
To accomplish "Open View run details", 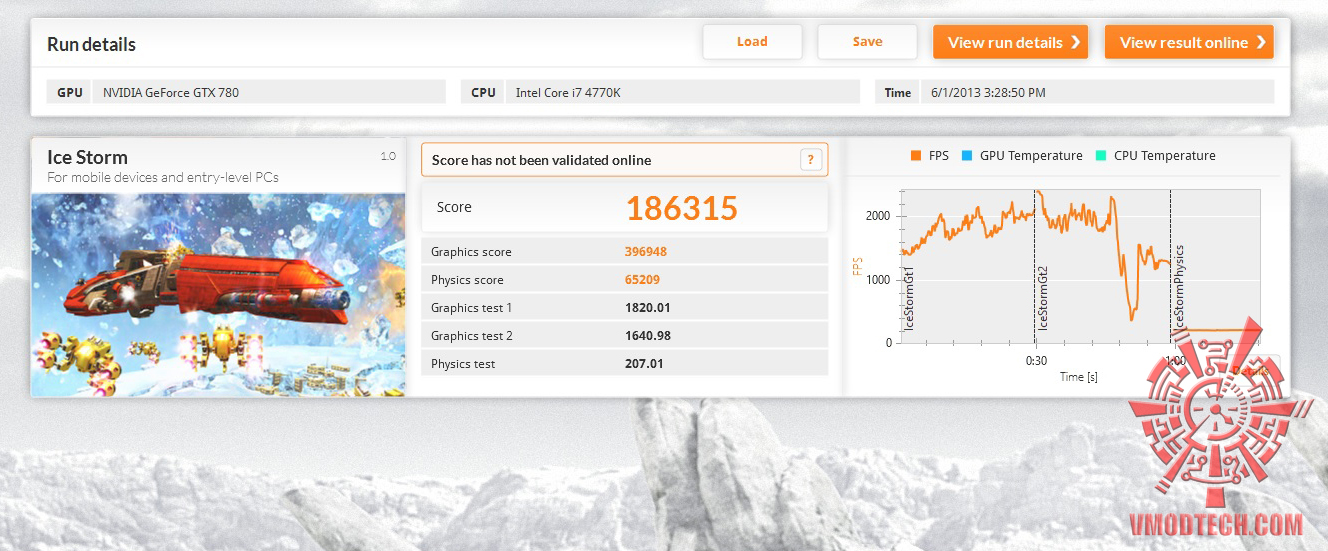I will click(1010, 42).
